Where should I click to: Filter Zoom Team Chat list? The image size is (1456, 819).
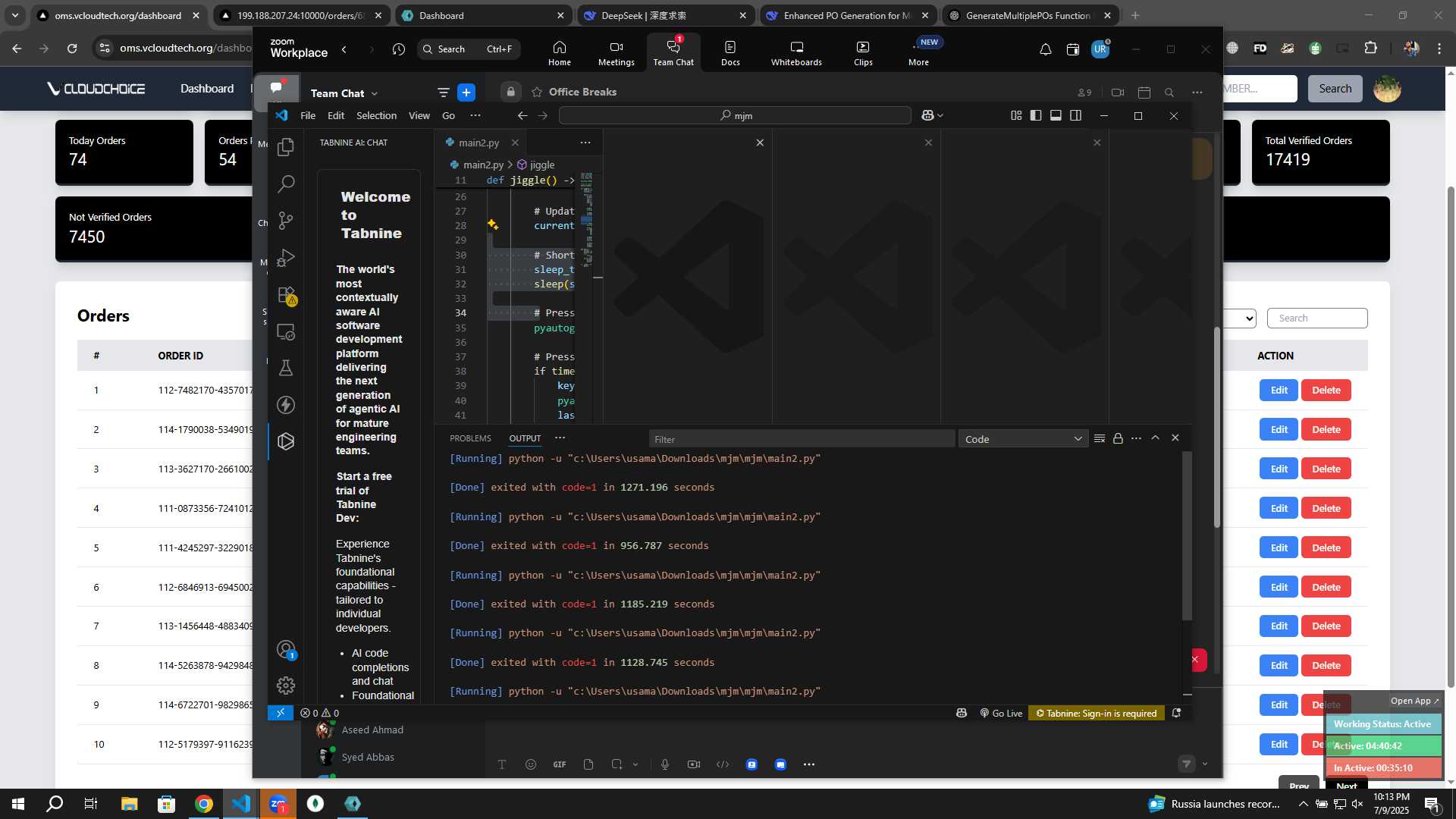(444, 93)
